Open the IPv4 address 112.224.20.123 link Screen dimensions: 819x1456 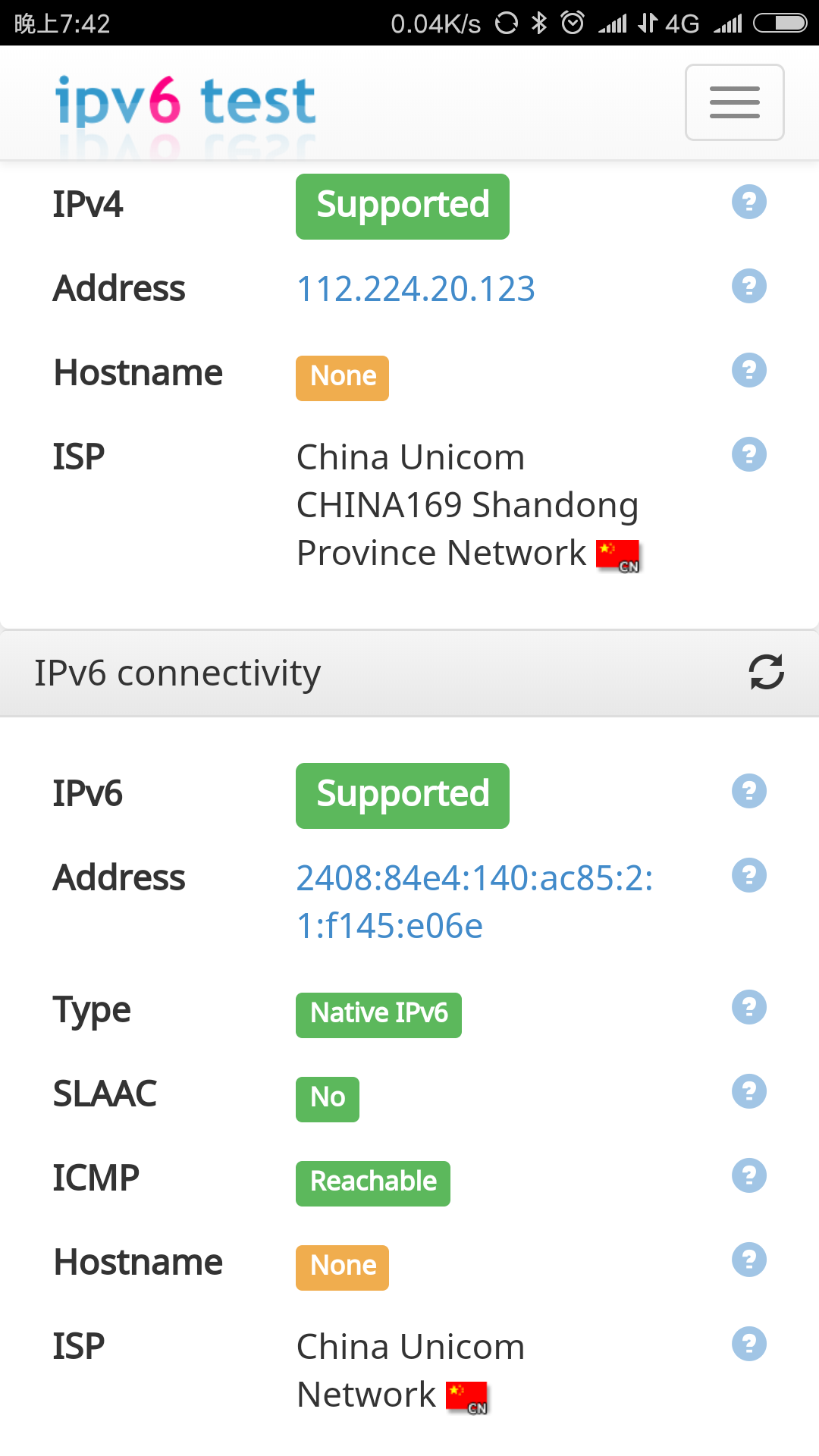(416, 287)
